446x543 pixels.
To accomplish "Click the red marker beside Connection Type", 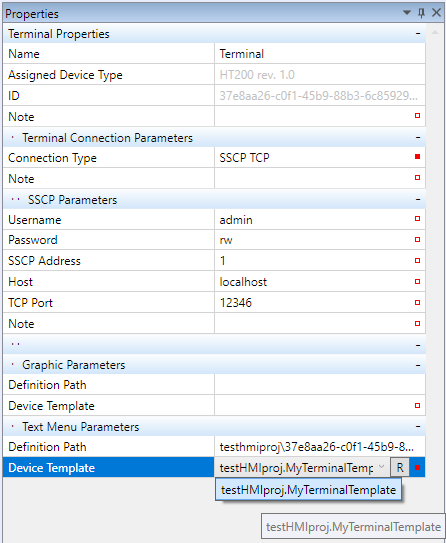I will (x=417, y=157).
